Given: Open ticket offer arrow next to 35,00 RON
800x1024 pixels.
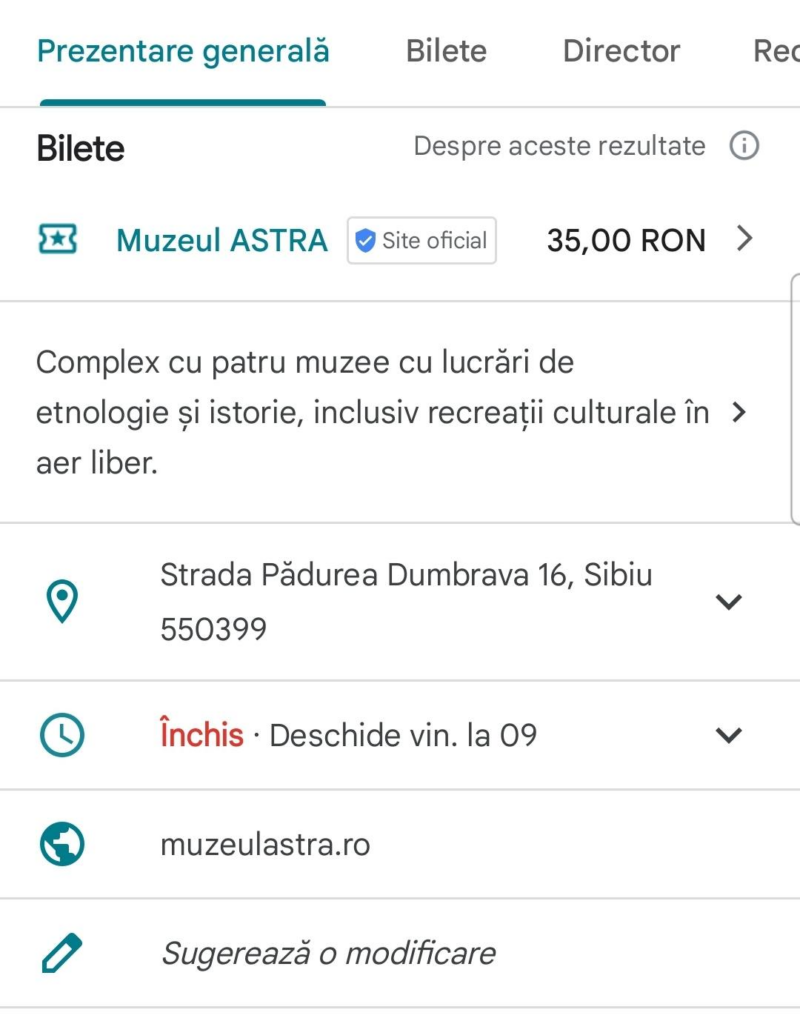Looking at the screenshot, I should [743, 240].
